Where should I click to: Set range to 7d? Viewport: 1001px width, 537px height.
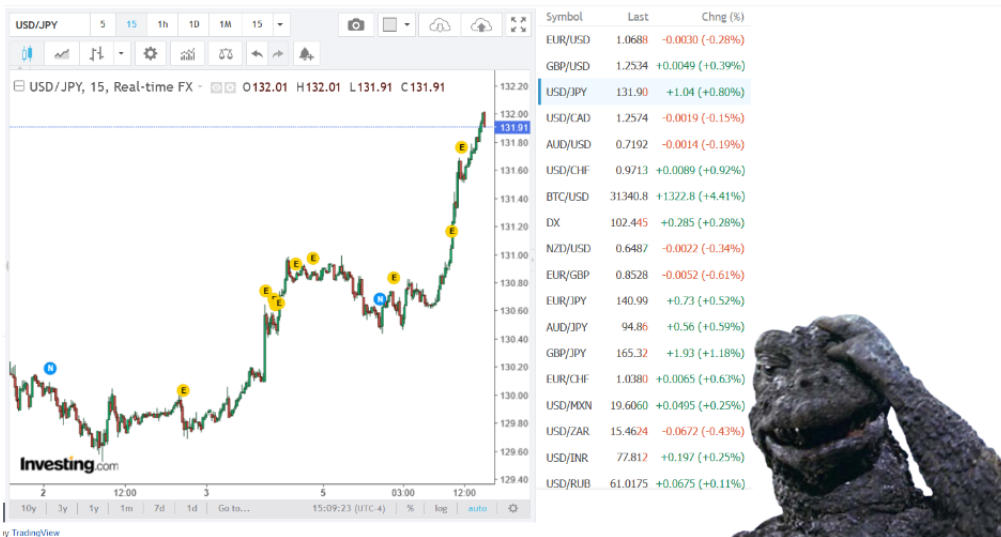click(x=159, y=508)
